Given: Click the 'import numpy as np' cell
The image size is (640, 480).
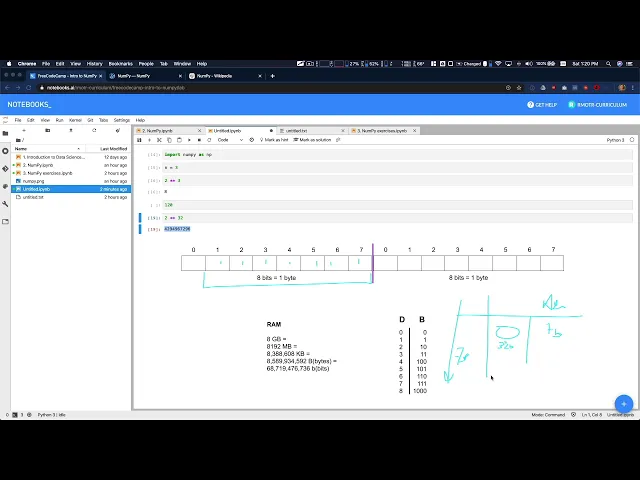Looking at the screenshot, I should 398,155.
